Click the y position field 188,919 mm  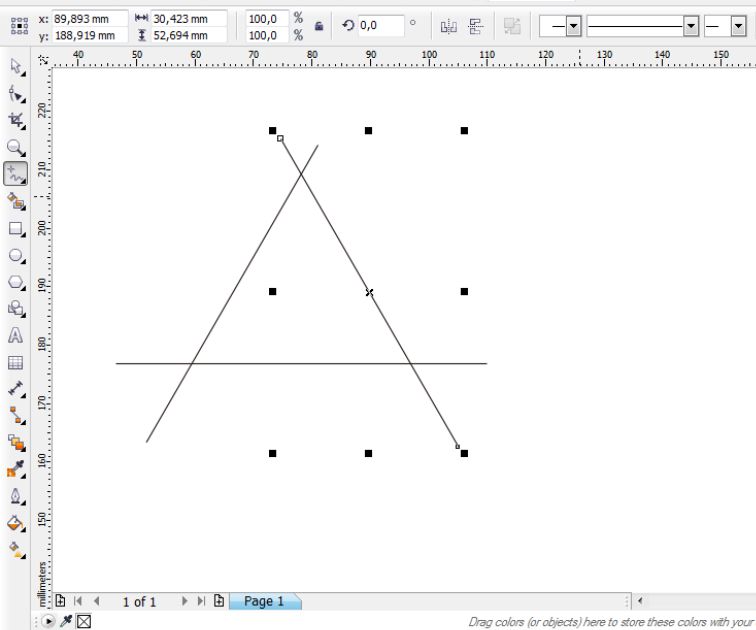[90, 35]
